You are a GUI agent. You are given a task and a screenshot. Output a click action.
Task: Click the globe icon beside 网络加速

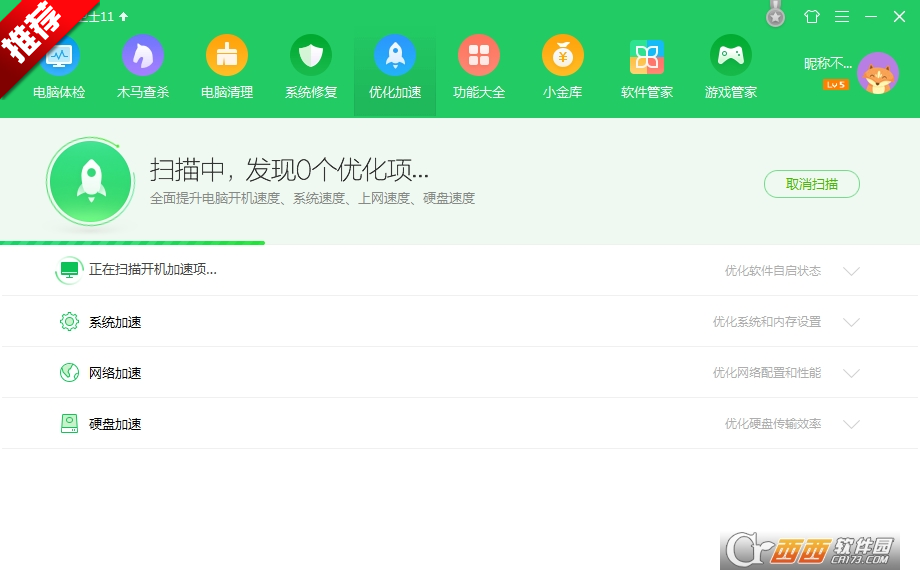(69, 372)
